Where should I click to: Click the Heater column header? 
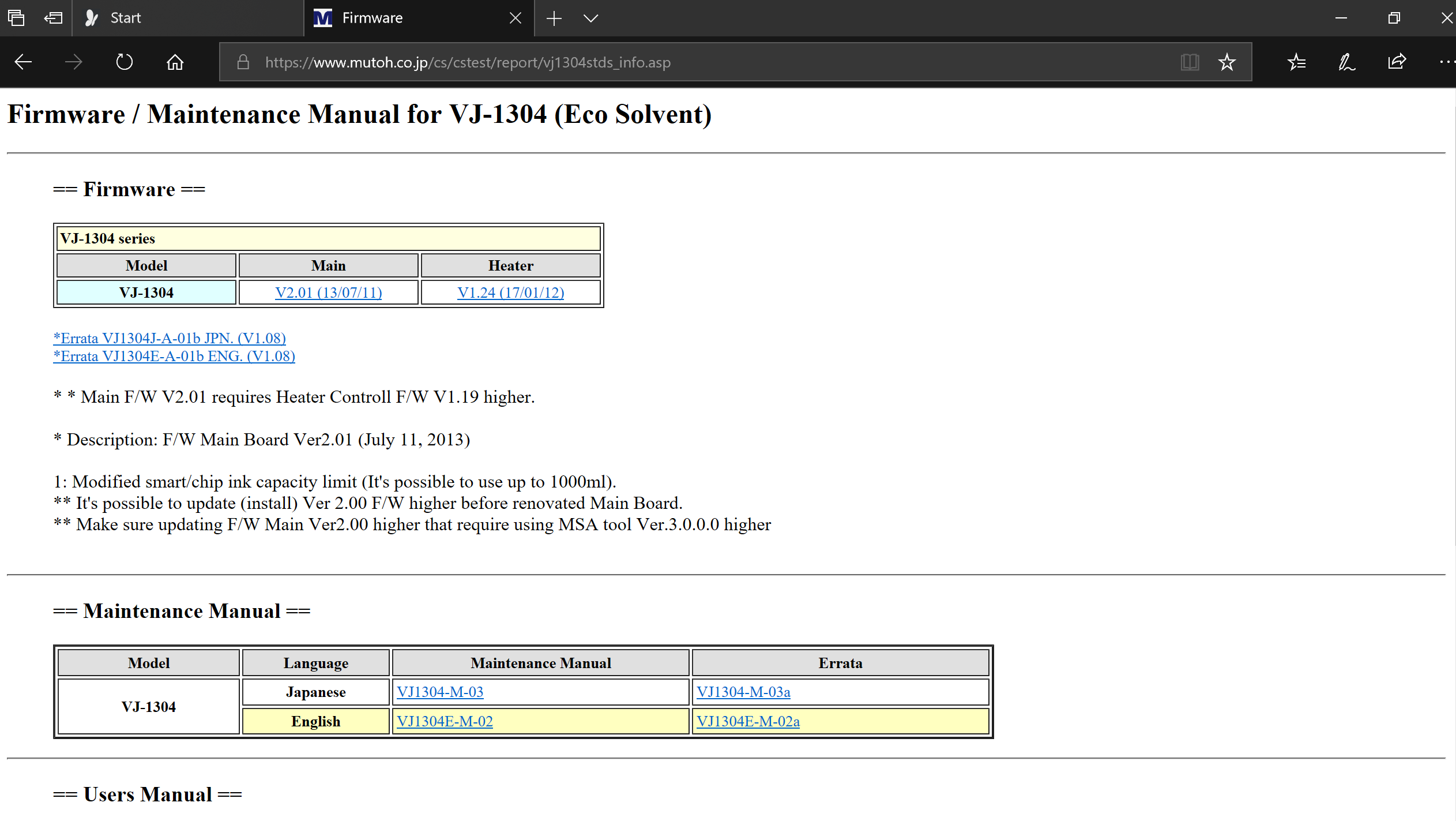click(x=511, y=265)
